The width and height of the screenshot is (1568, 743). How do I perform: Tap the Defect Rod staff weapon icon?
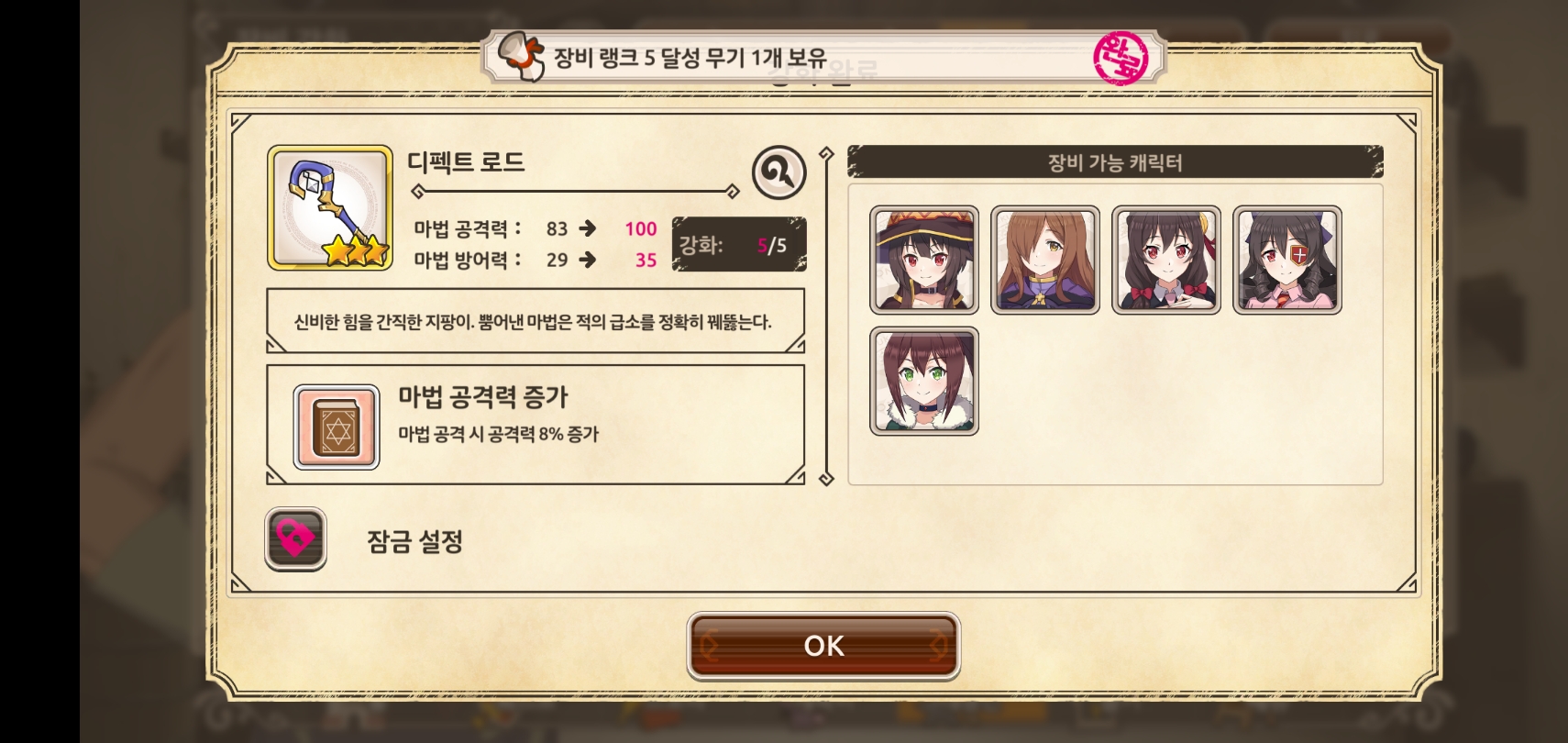coord(330,207)
